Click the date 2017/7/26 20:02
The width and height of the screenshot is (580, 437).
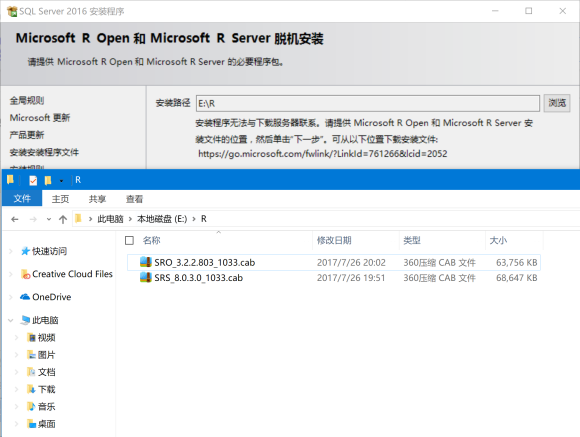click(351, 262)
